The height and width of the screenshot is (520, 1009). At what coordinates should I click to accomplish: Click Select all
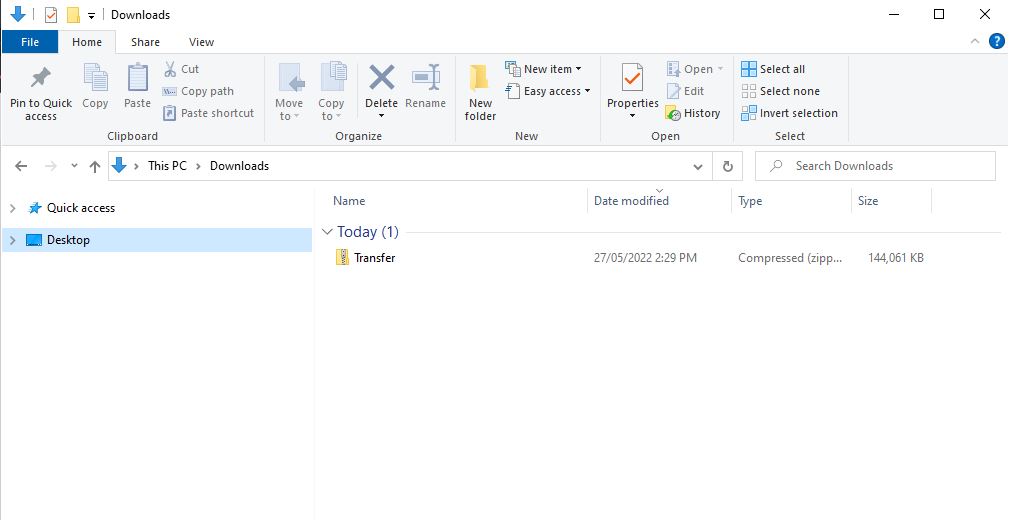773,69
